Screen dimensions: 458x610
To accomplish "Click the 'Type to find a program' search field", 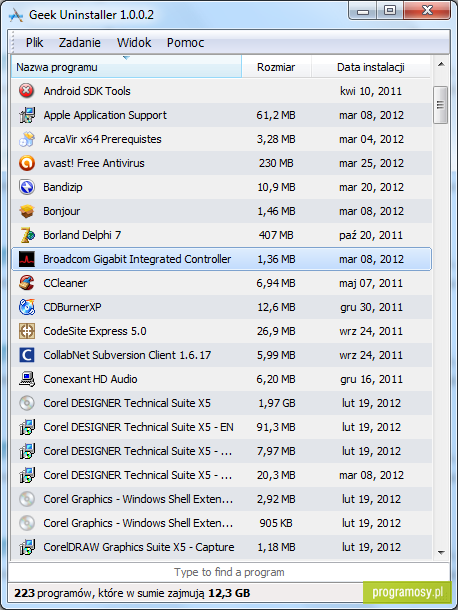I will click(229, 572).
